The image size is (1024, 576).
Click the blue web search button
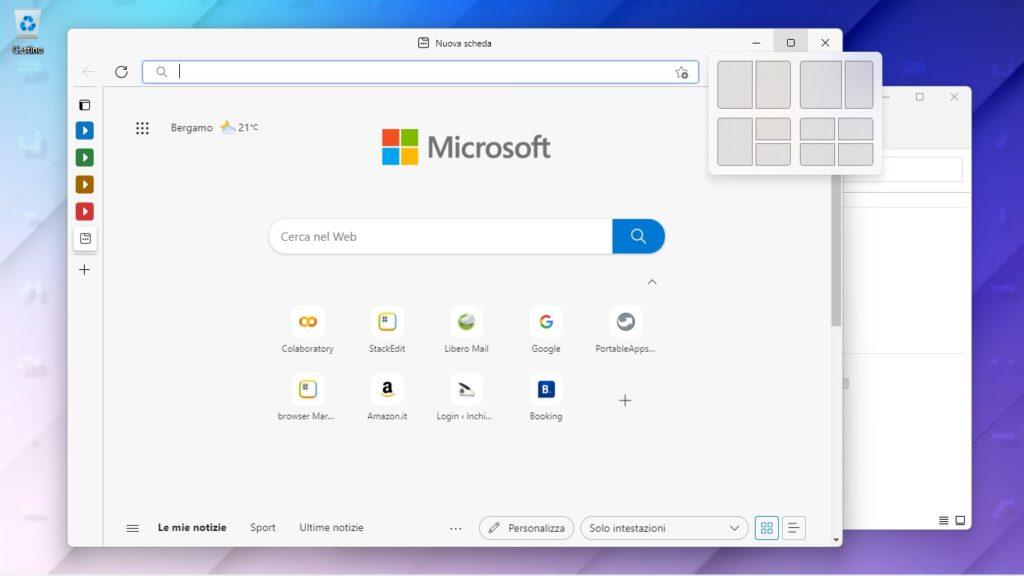pyautogui.click(x=638, y=236)
